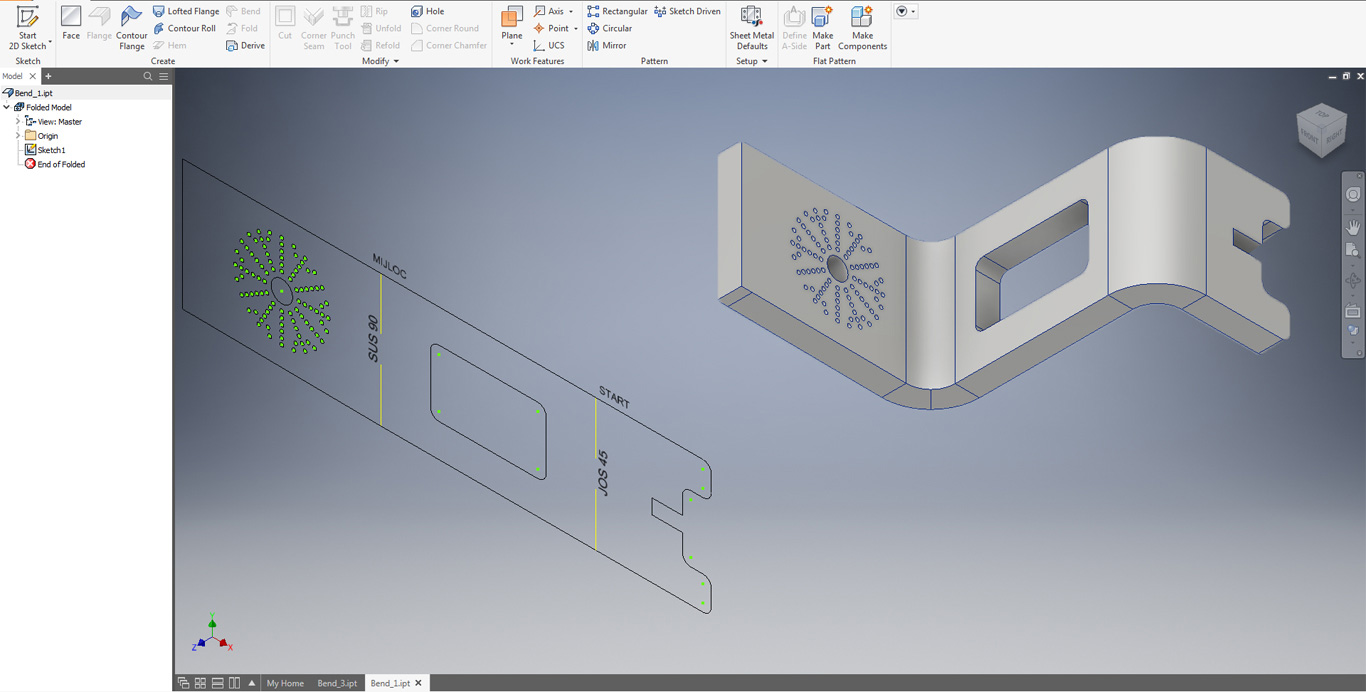The width and height of the screenshot is (1366, 692).
Task: Select the Contour Flange tool
Action: [131, 27]
